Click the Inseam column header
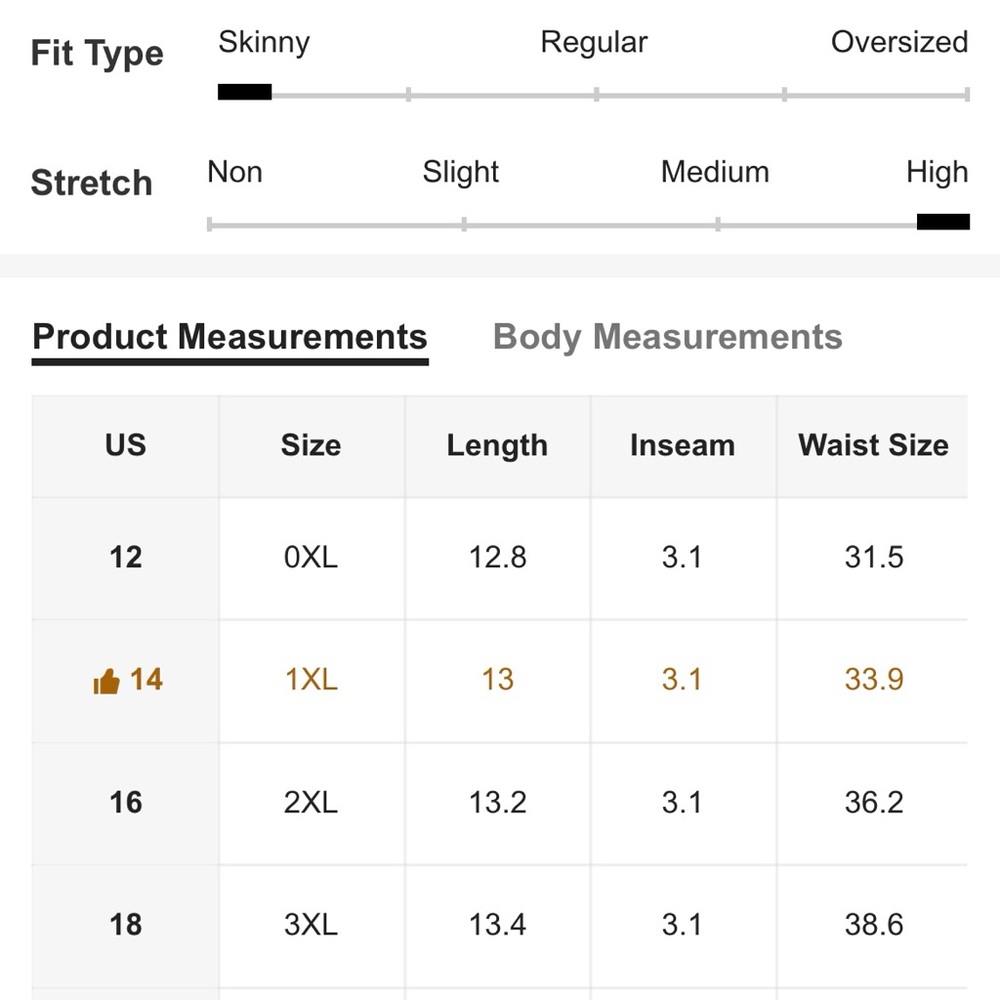 (x=682, y=445)
